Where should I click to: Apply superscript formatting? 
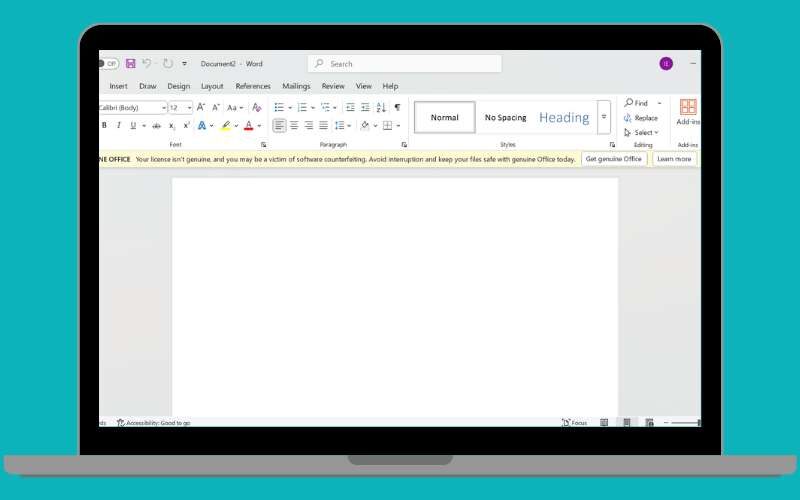pyautogui.click(x=187, y=126)
